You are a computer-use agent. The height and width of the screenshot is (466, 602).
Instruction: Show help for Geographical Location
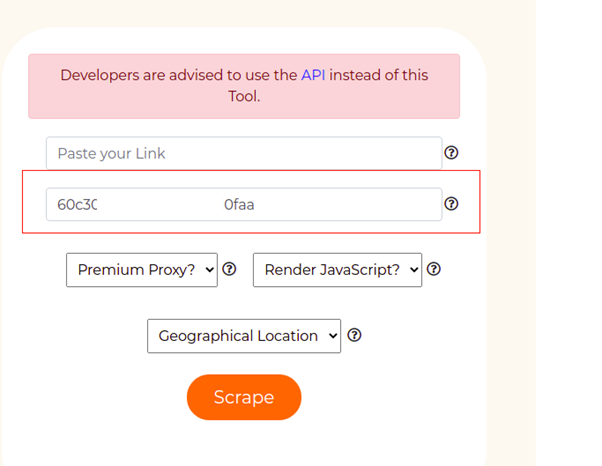tap(354, 335)
